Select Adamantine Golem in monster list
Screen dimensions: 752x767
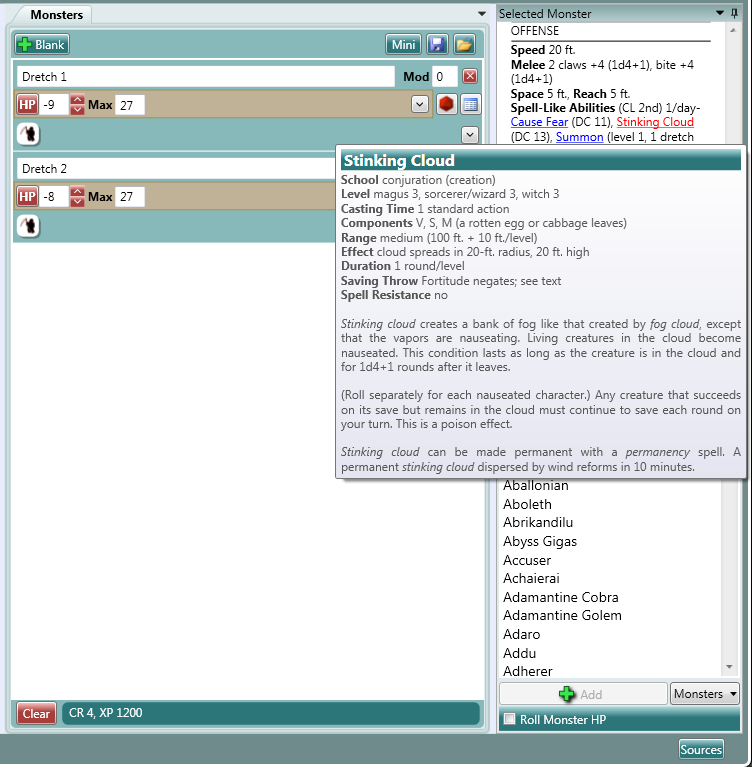click(x=562, y=615)
